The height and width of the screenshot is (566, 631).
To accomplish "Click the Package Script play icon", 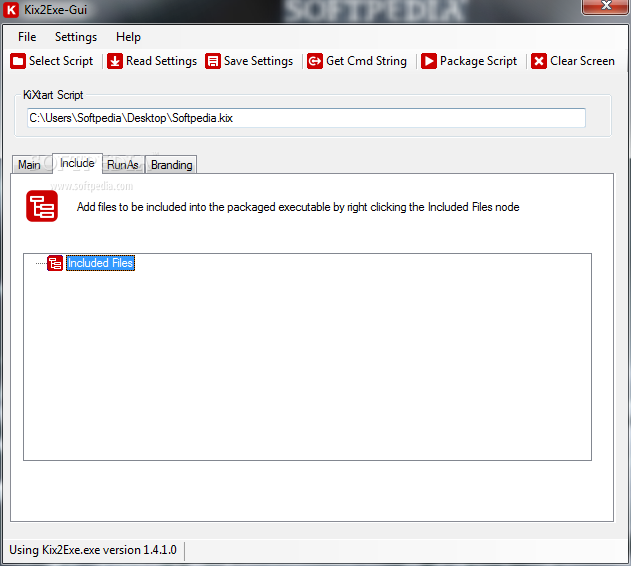I will [x=429, y=61].
